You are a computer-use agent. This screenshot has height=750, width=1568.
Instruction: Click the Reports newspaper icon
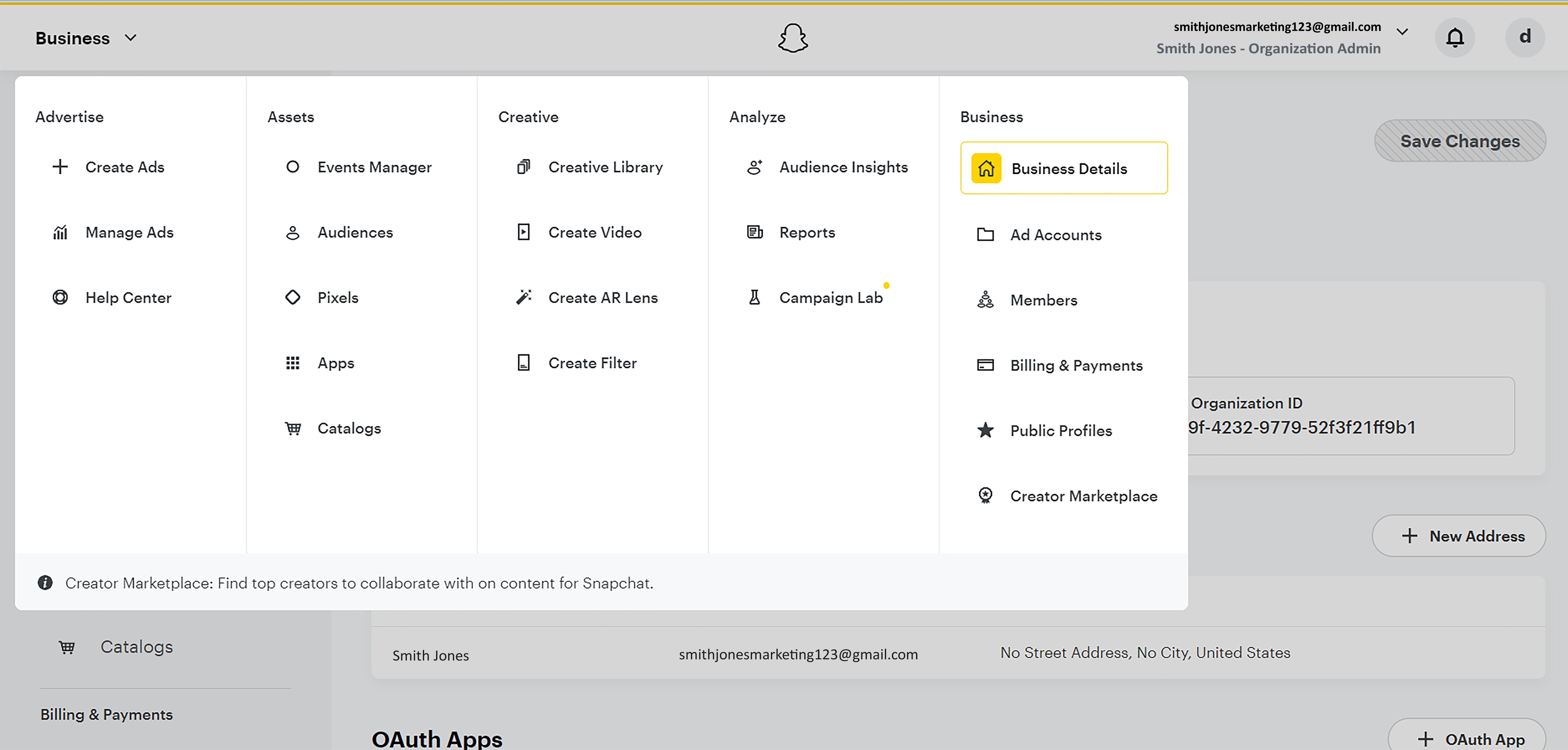[755, 232]
